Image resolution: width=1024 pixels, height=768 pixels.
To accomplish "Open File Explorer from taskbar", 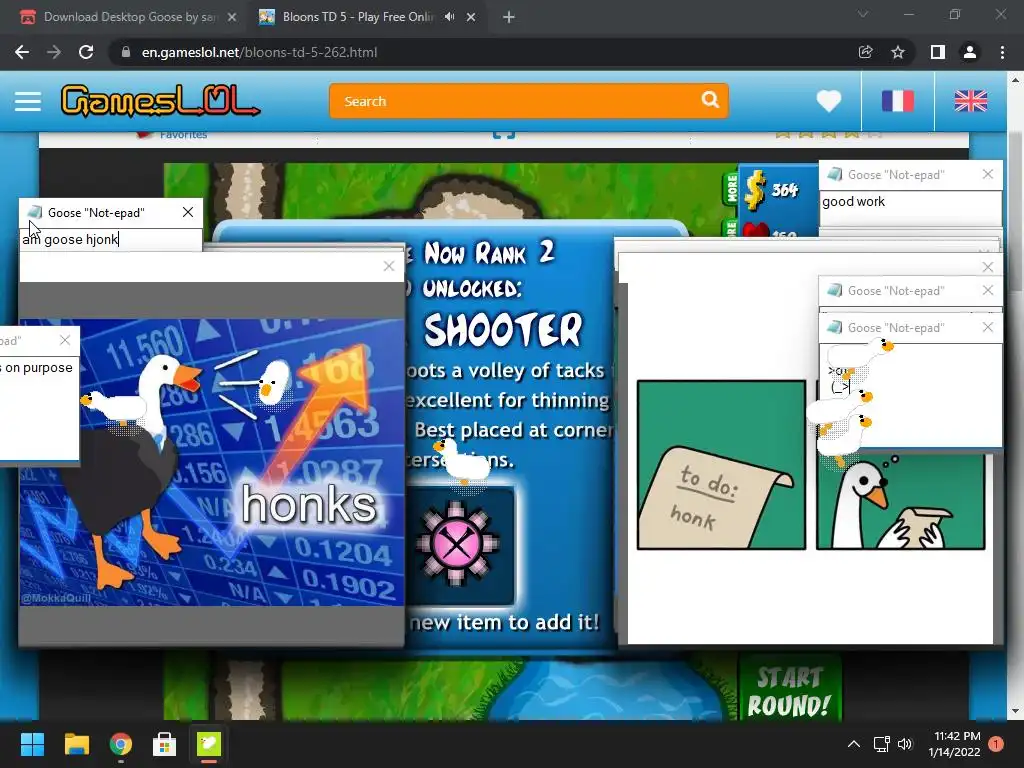I will click(76, 744).
